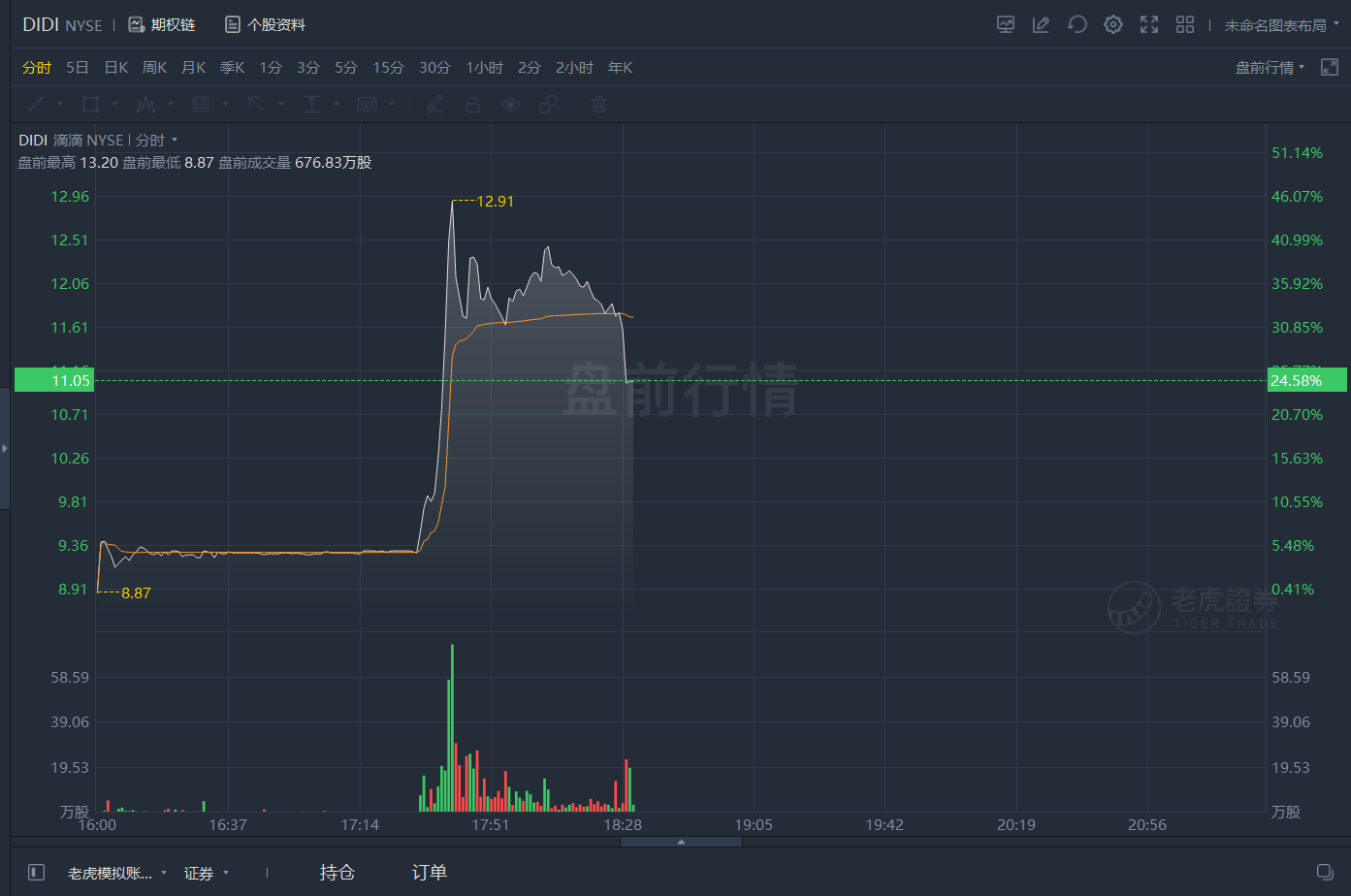The image size is (1351, 896).
Task: Open dropdown next to measure range tool
Action: (337, 104)
